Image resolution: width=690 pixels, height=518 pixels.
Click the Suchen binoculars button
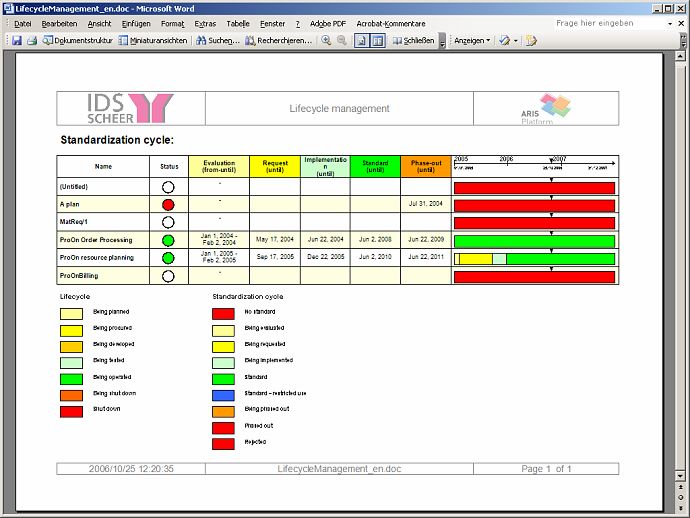(x=217, y=41)
